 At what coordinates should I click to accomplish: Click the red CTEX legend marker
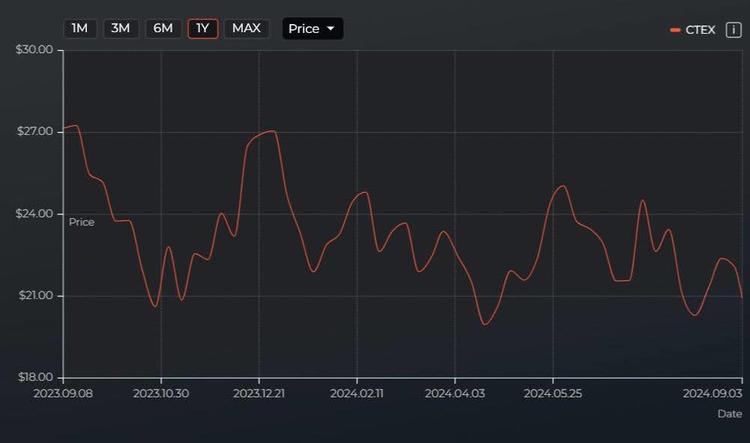coord(676,30)
